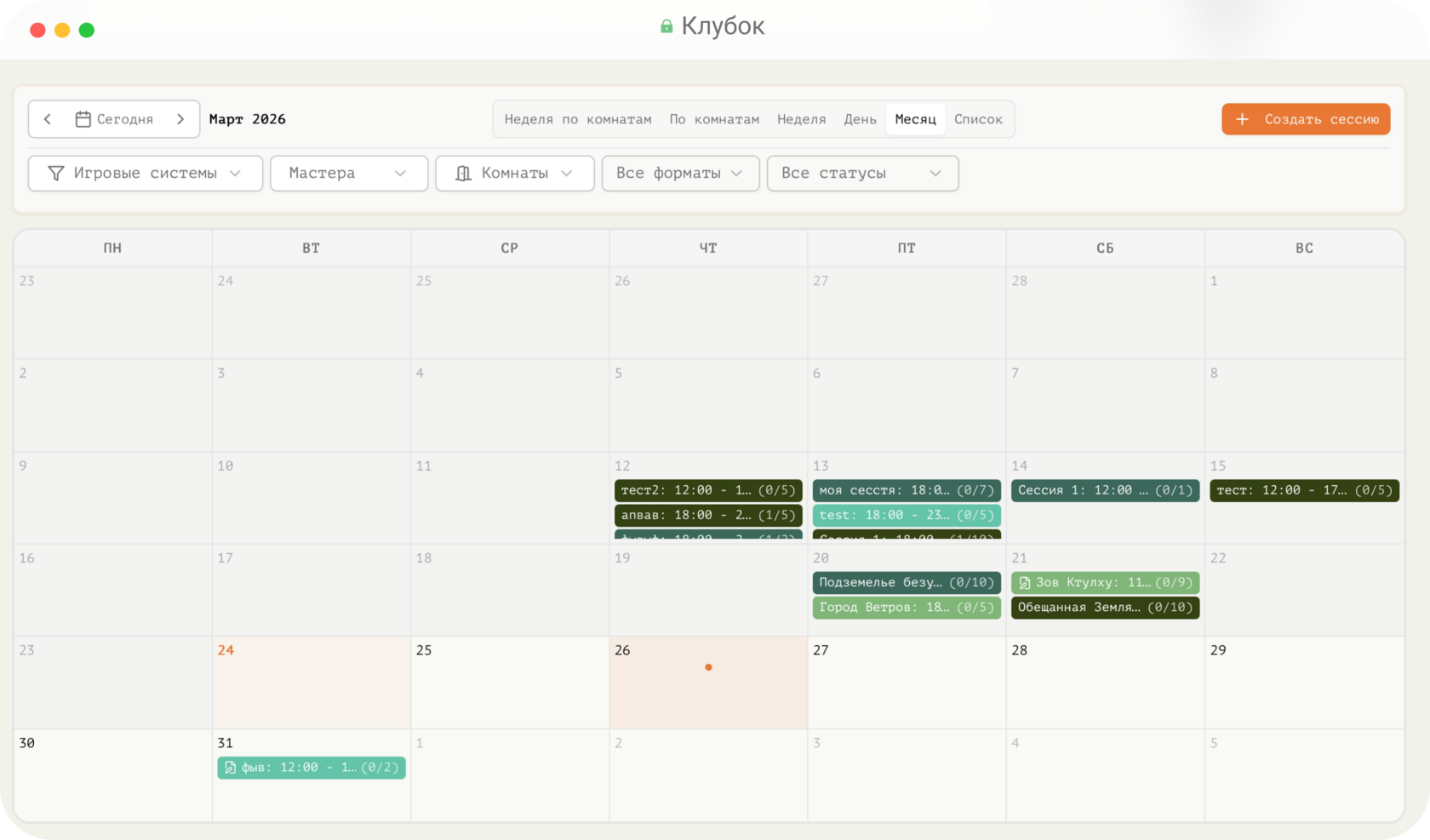Click plus icon in Создать сессию

tap(1242, 119)
